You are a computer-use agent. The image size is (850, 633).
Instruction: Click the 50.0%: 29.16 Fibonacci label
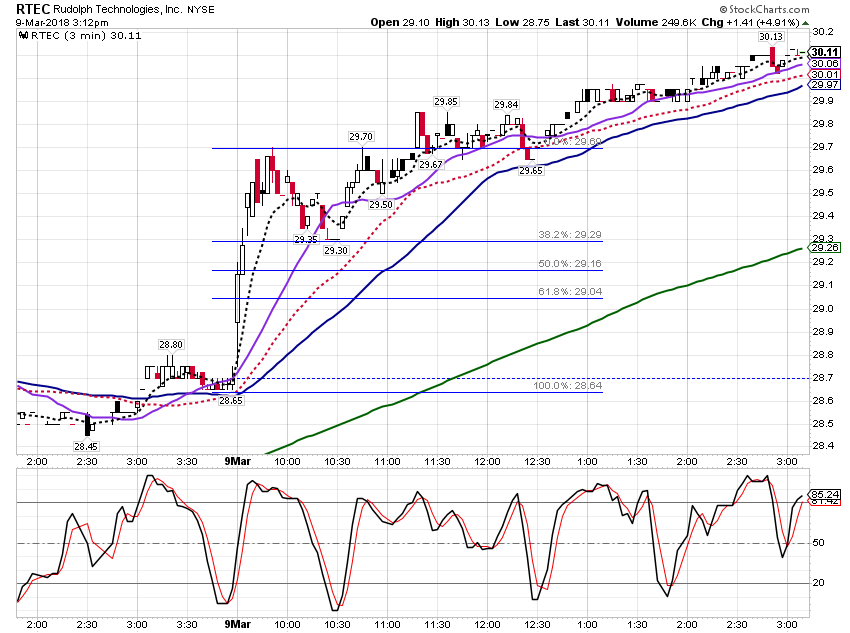pyautogui.click(x=570, y=263)
